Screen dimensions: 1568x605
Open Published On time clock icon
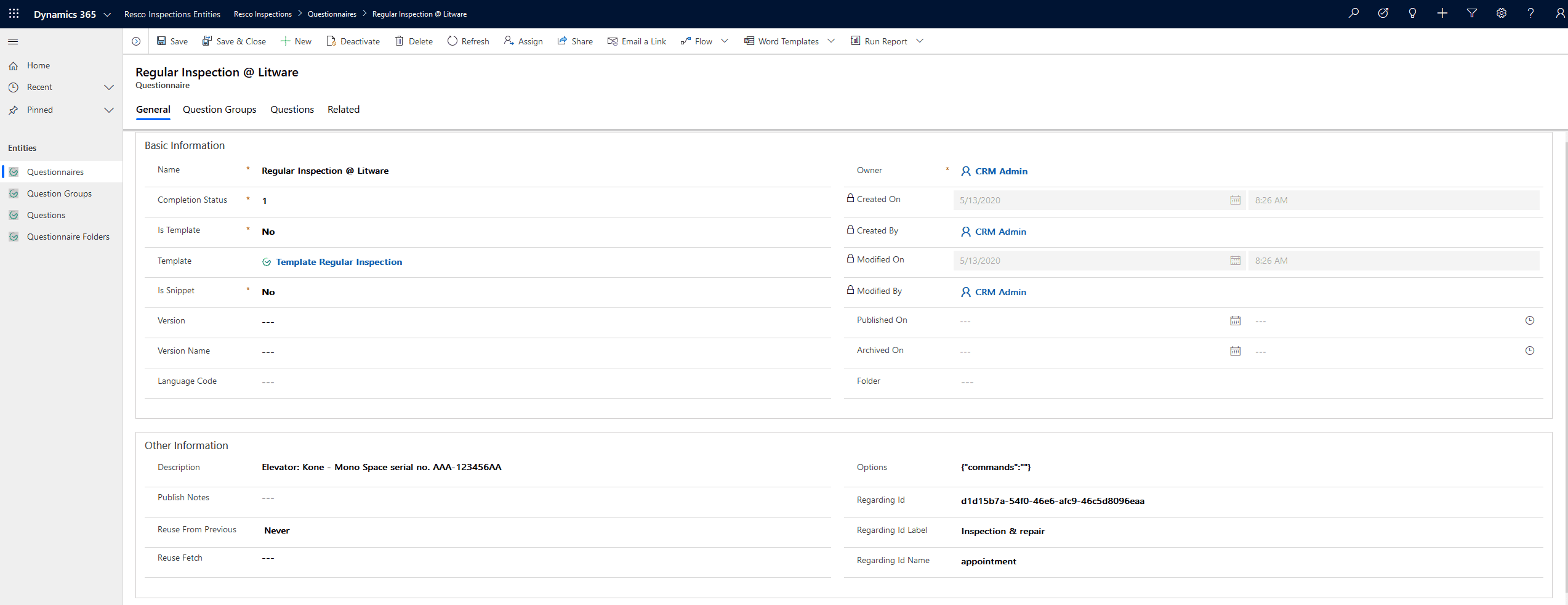[1529, 320]
